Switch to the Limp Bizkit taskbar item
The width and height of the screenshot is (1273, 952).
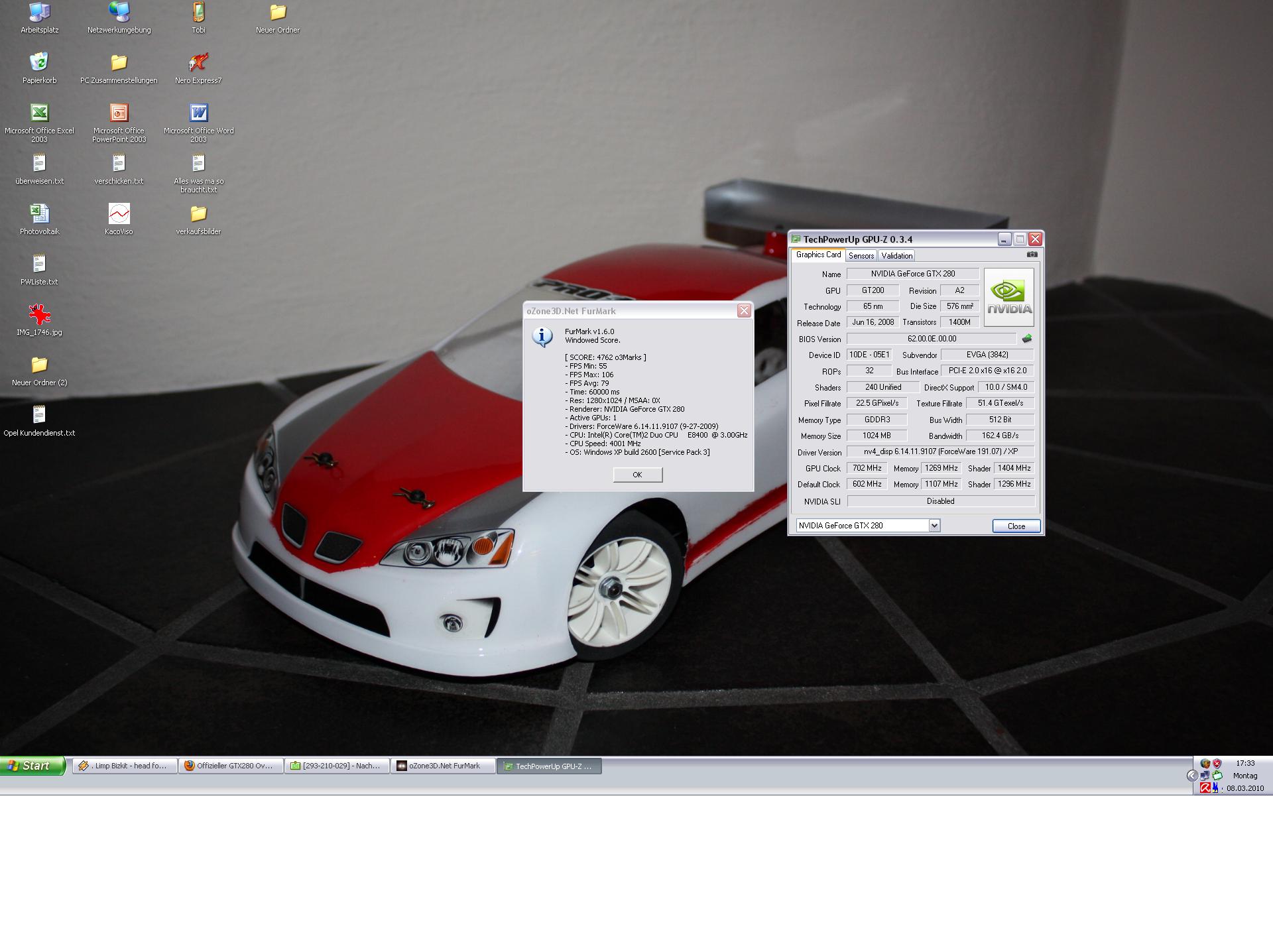(x=125, y=766)
